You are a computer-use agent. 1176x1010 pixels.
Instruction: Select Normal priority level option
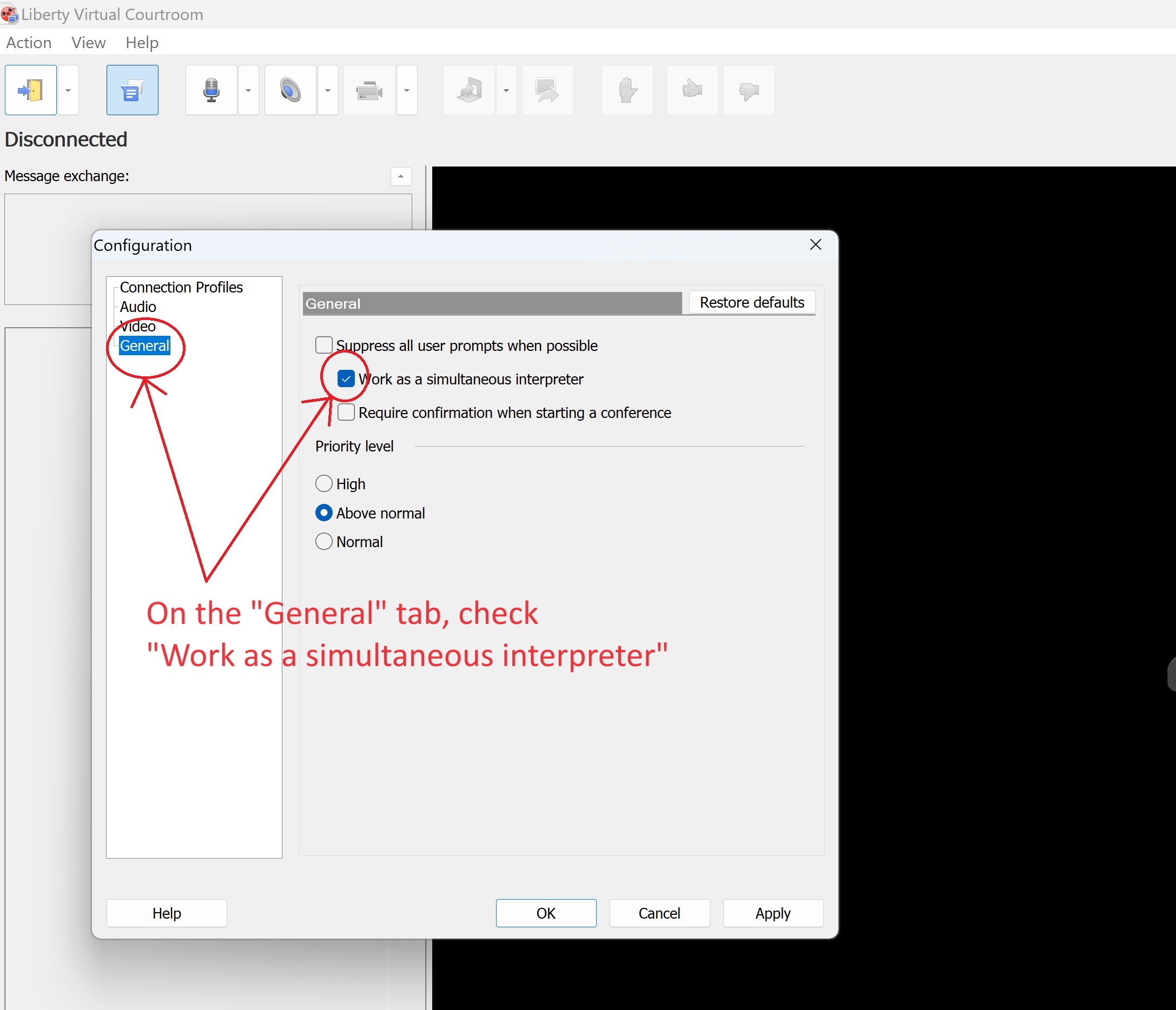pos(324,541)
